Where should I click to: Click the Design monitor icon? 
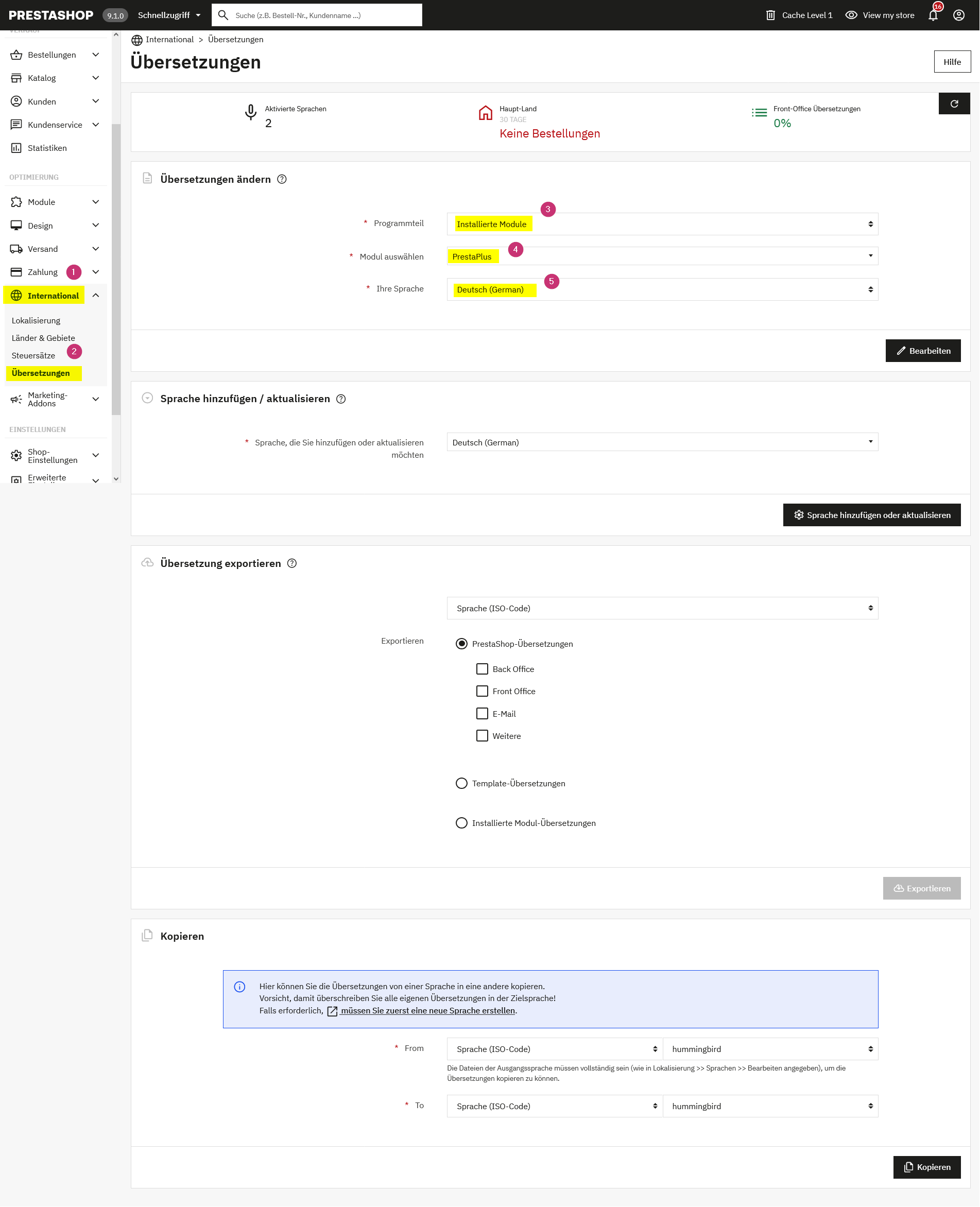click(x=16, y=226)
